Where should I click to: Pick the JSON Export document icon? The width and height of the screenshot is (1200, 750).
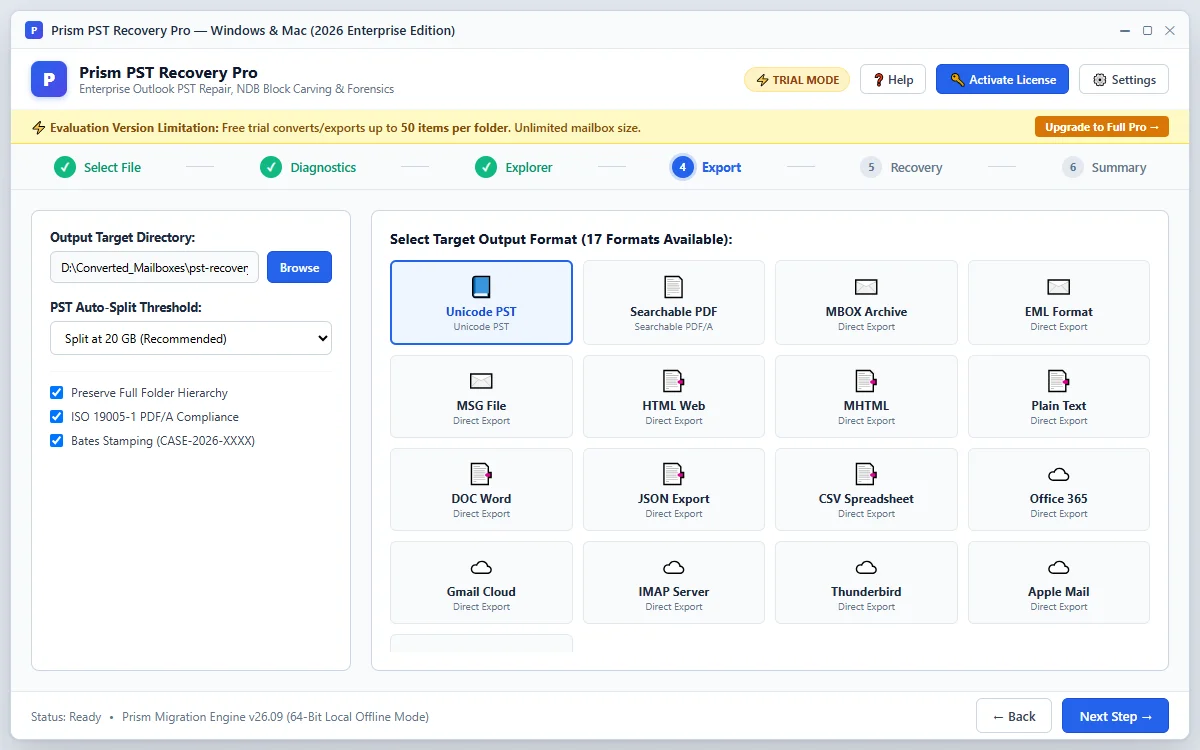point(674,474)
